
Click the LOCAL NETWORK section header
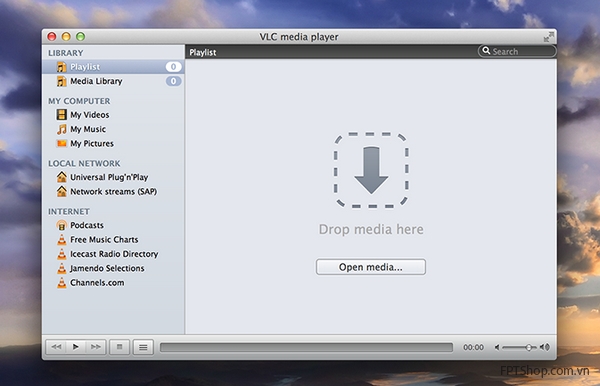pyautogui.click(x=84, y=163)
